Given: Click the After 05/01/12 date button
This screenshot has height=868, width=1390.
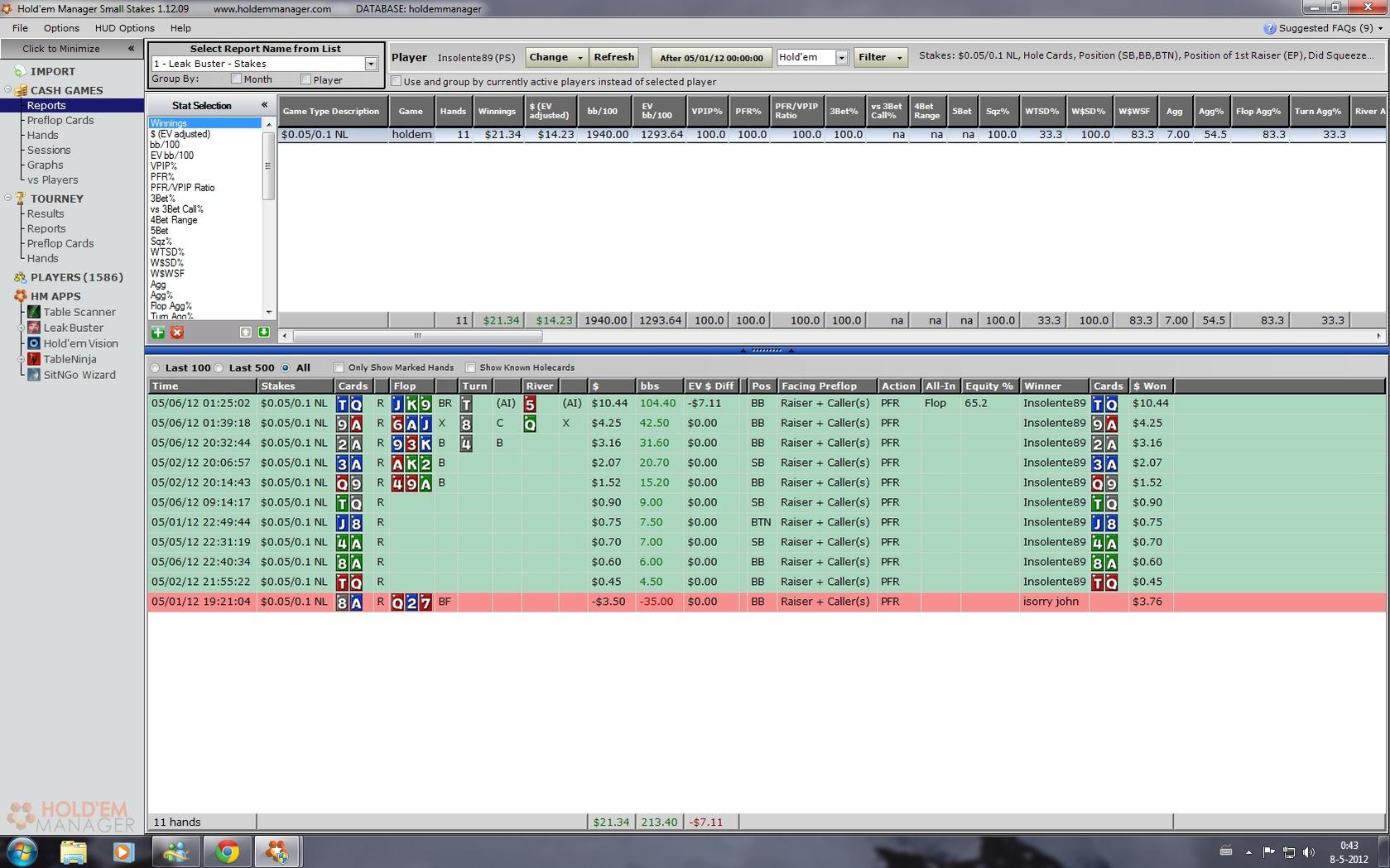Looking at the screenshot, I should [x=711, y=57].
